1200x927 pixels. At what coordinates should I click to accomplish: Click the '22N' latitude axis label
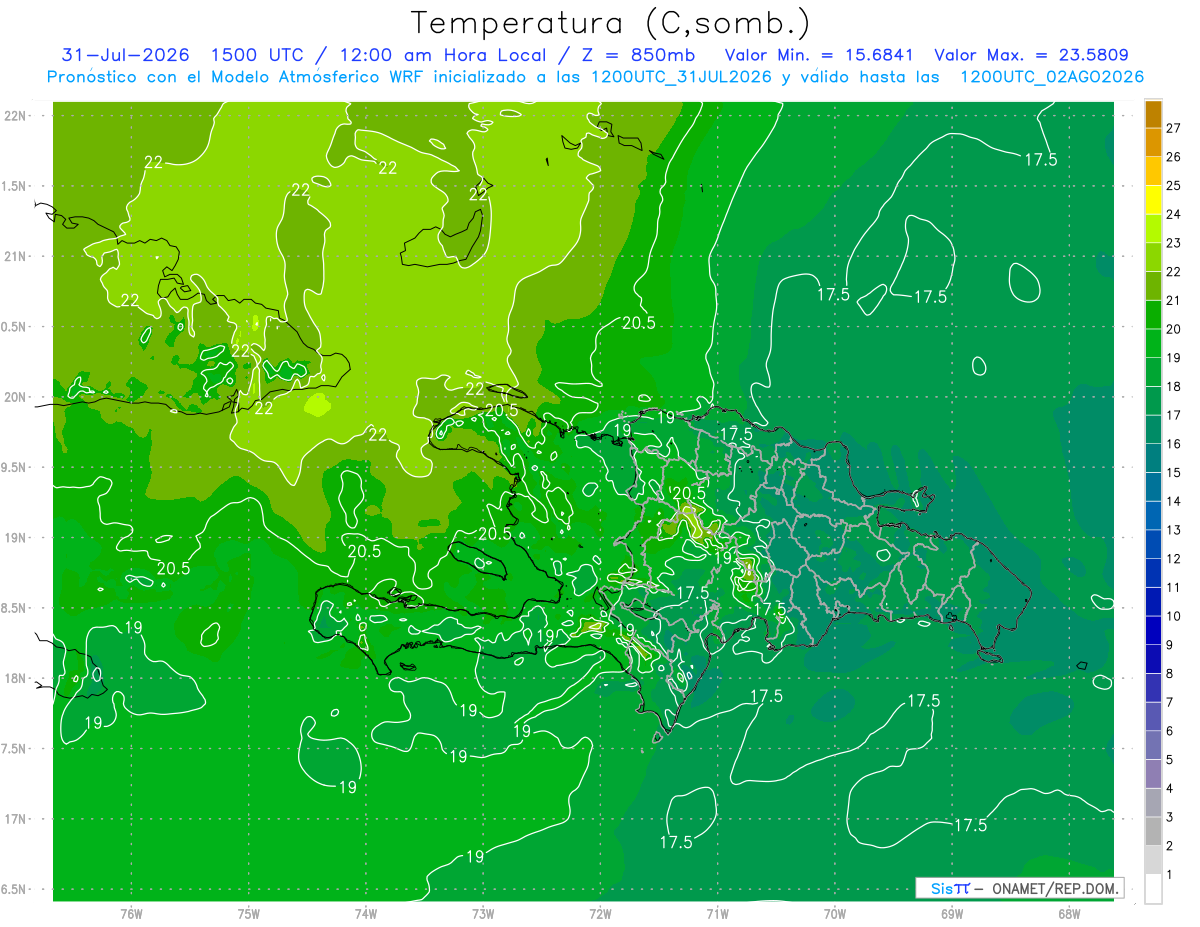[x=14, y=115]
